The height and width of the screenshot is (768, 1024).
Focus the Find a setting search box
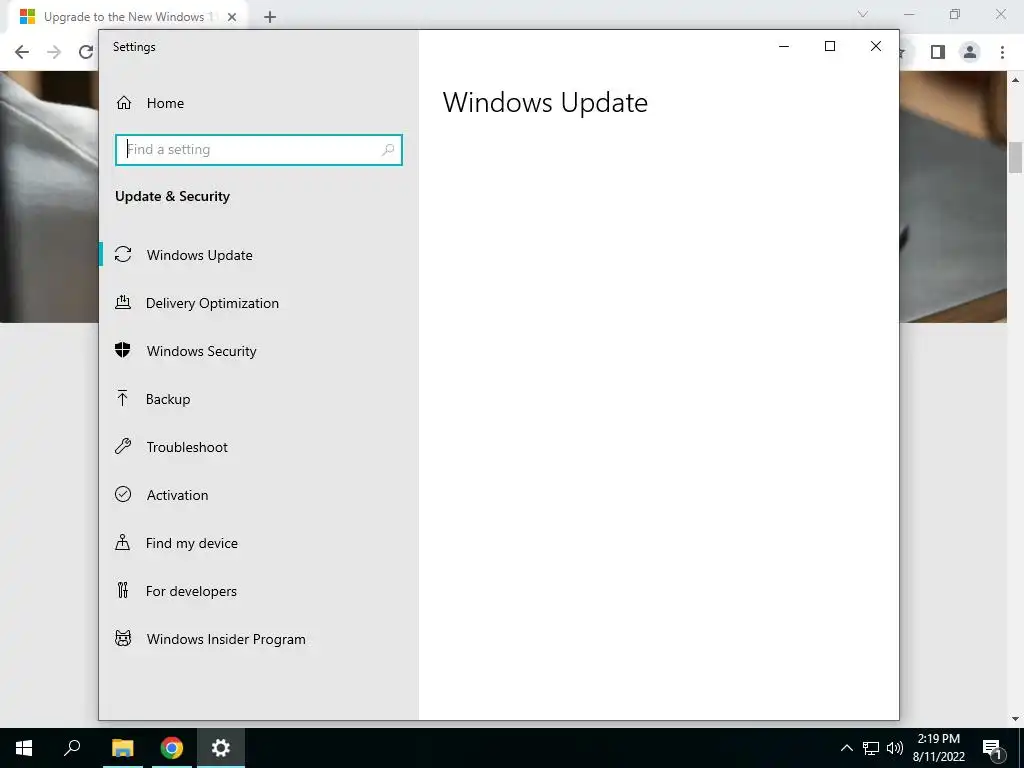coord(259,150)
